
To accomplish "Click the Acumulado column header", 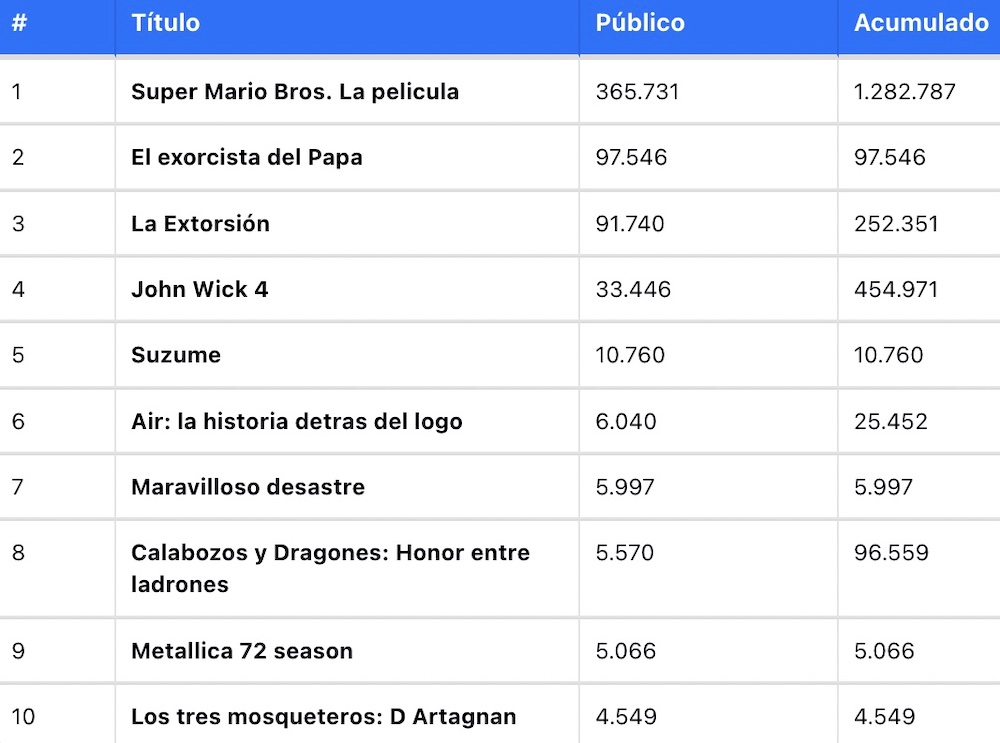I will click(921, 23).
